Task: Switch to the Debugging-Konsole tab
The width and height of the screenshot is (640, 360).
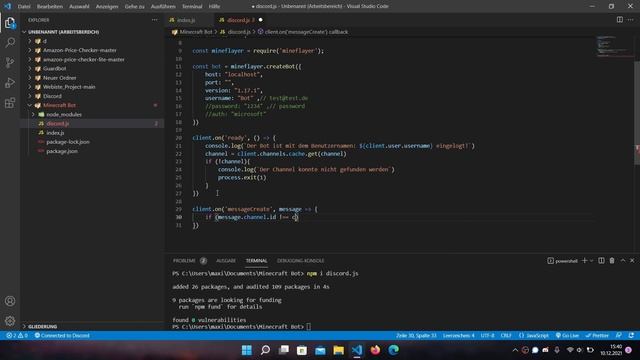Action: click(300, 260)
